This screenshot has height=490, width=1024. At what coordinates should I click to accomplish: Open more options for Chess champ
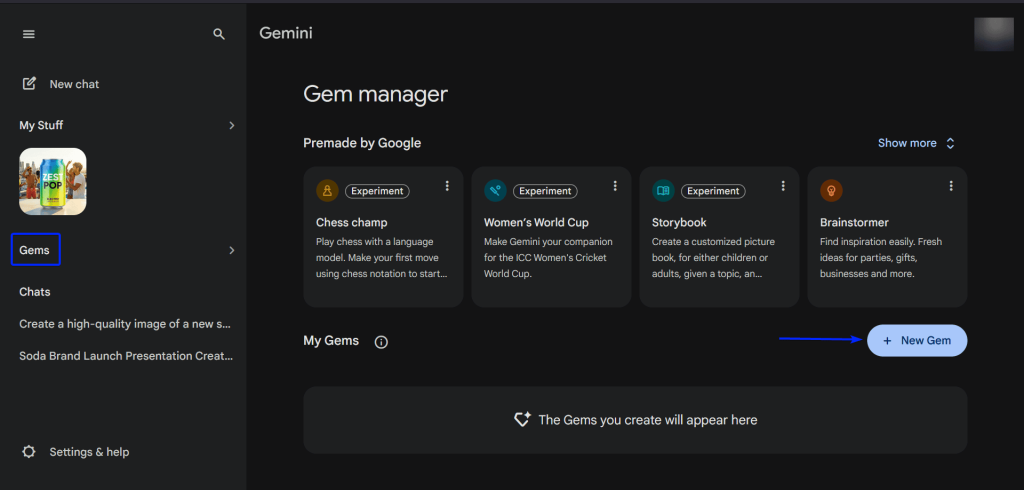(x=447, y=186)
